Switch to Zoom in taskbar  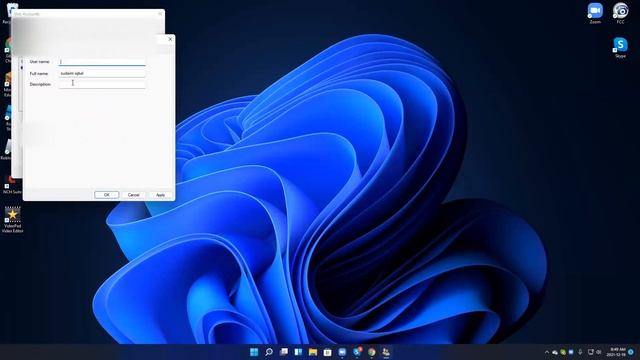[342, 352]
